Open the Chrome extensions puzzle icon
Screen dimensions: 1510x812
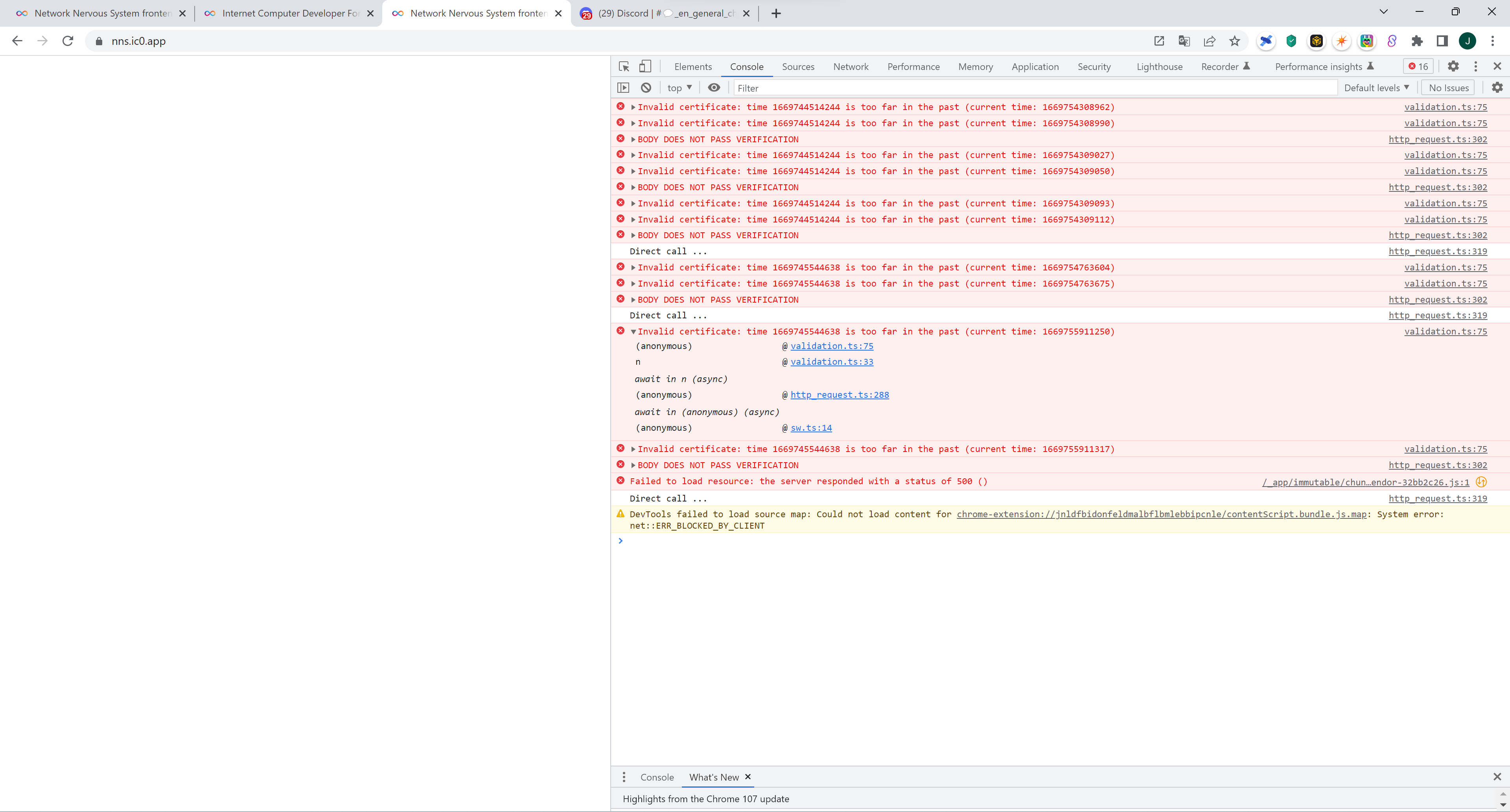(1417, 41)
